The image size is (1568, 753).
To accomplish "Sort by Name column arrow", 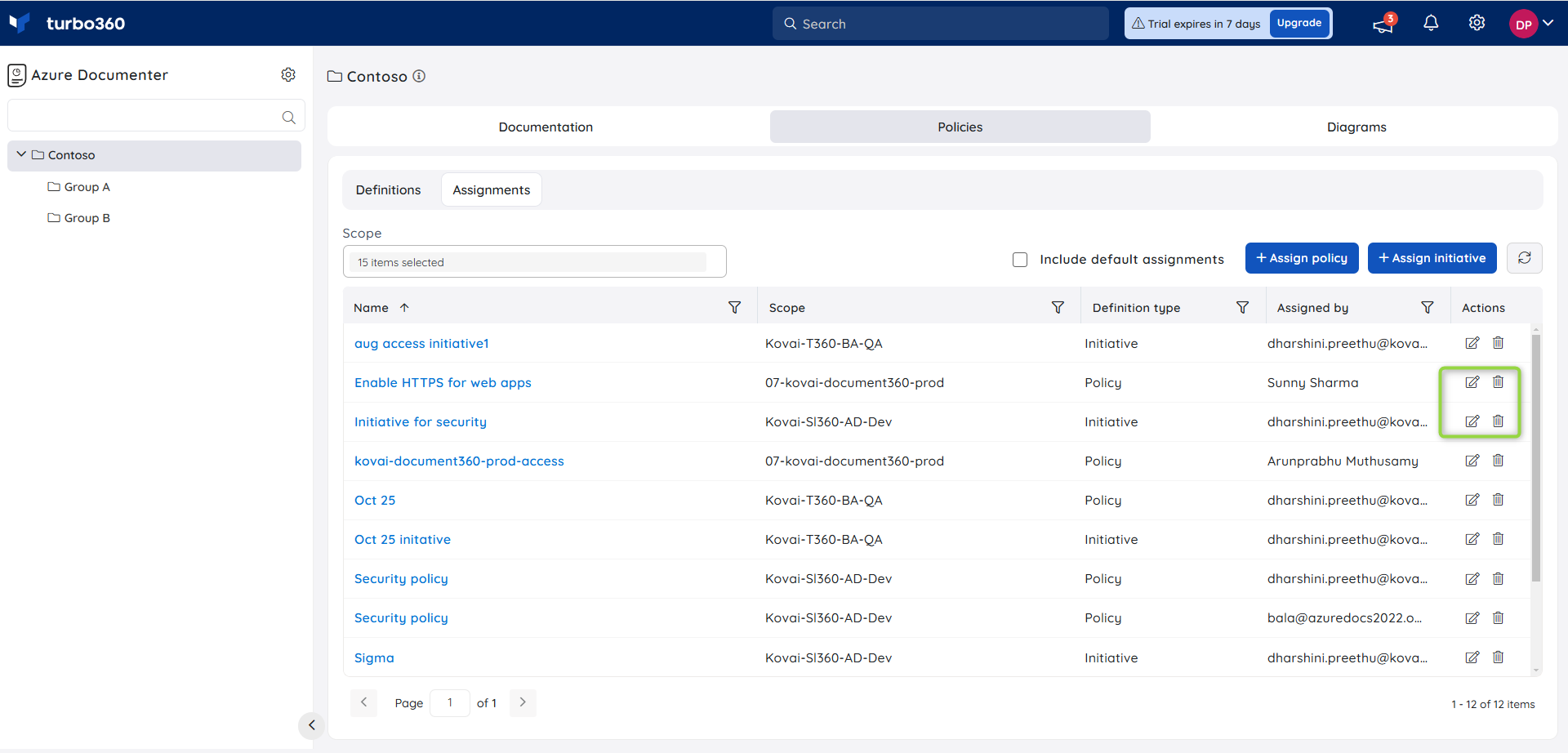I will tap(404, 308).
